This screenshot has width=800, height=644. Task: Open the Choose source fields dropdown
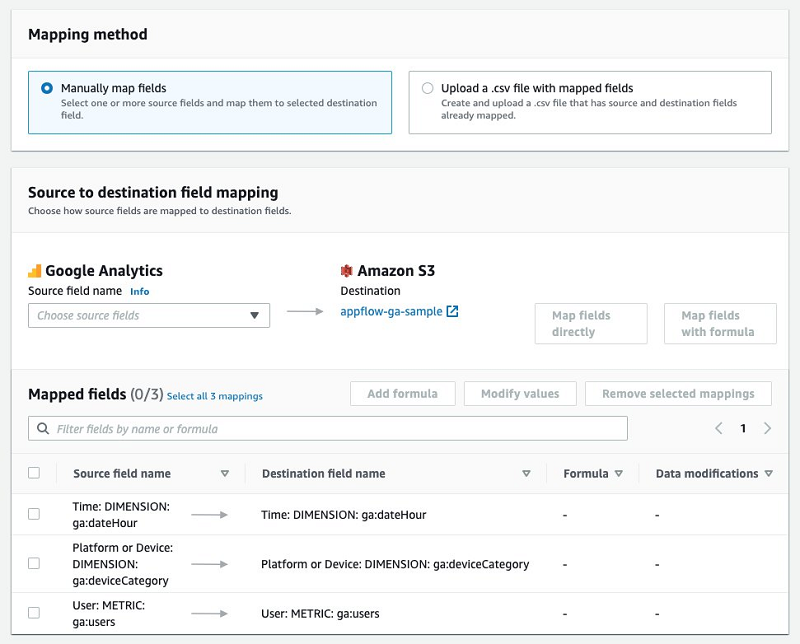149,316
